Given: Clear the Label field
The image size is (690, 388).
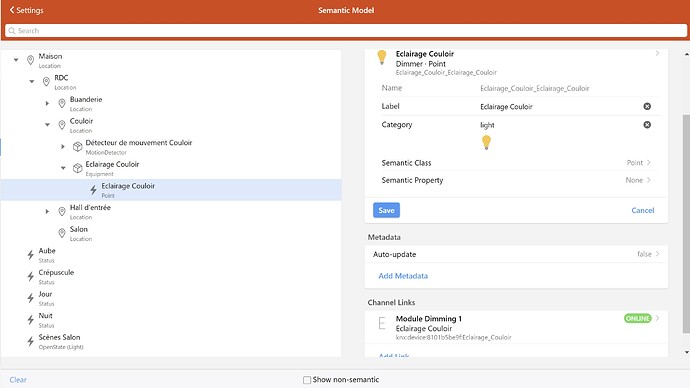Looking at the screenshot, I should point(647,106).
